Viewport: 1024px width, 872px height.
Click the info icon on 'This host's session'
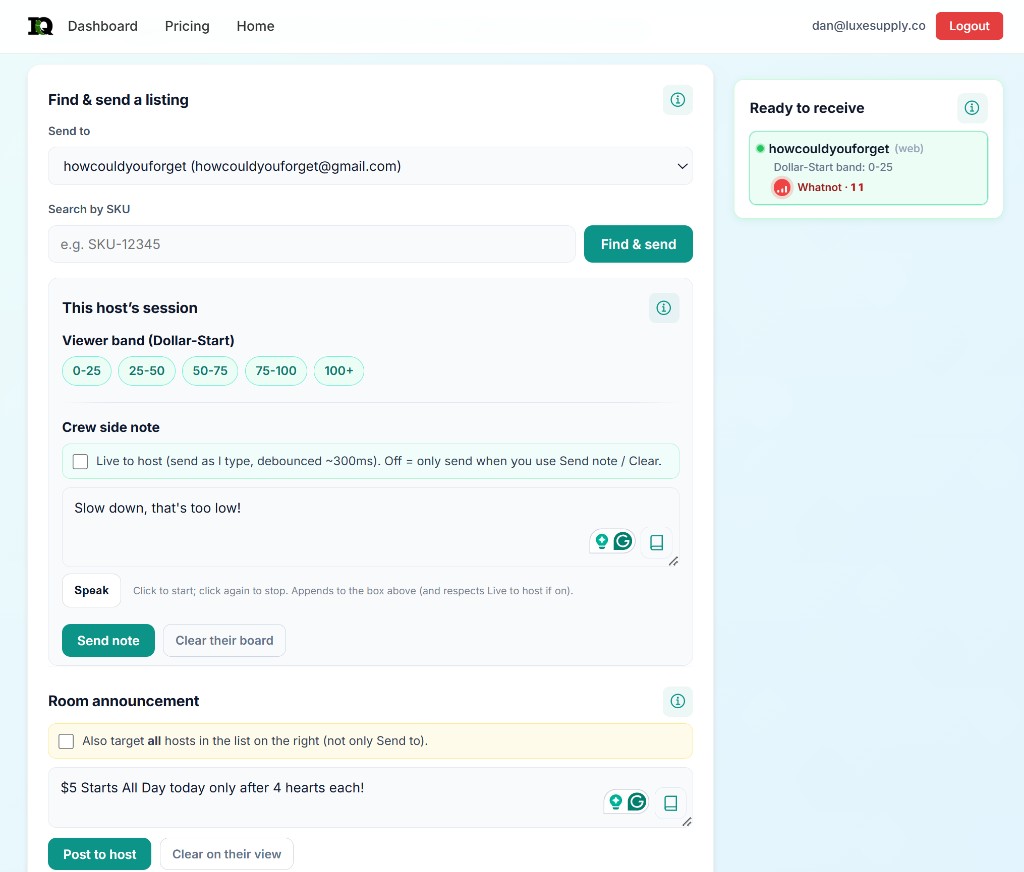coord(664,308)
